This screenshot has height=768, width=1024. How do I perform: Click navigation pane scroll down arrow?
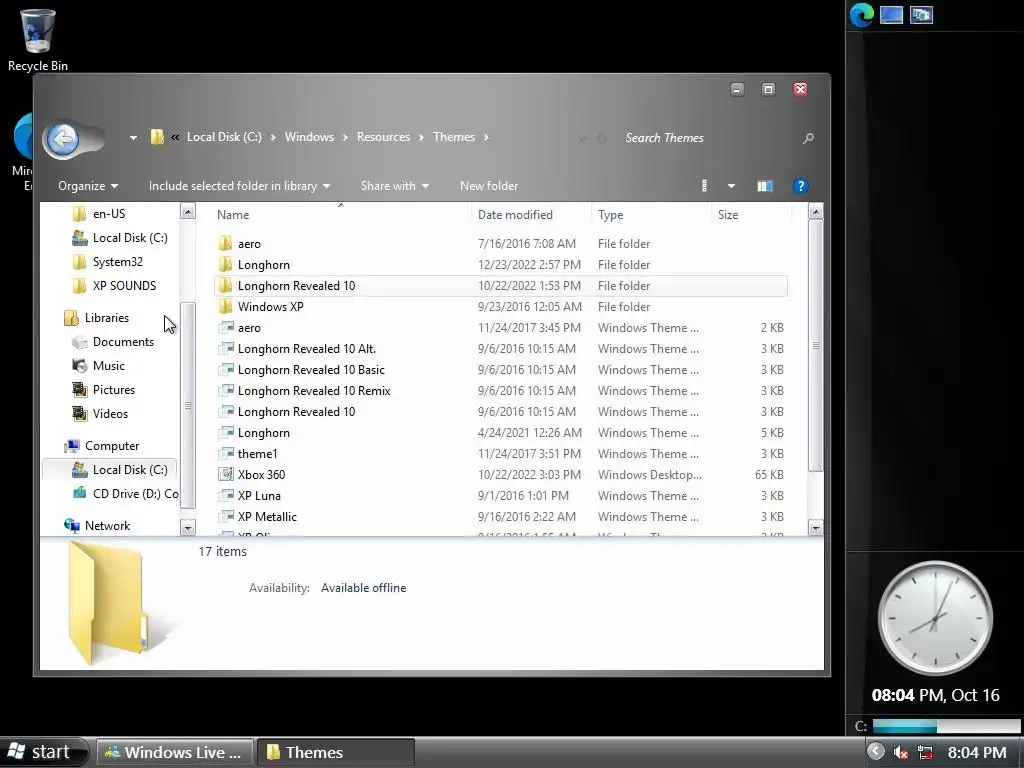tap(187, 528)
